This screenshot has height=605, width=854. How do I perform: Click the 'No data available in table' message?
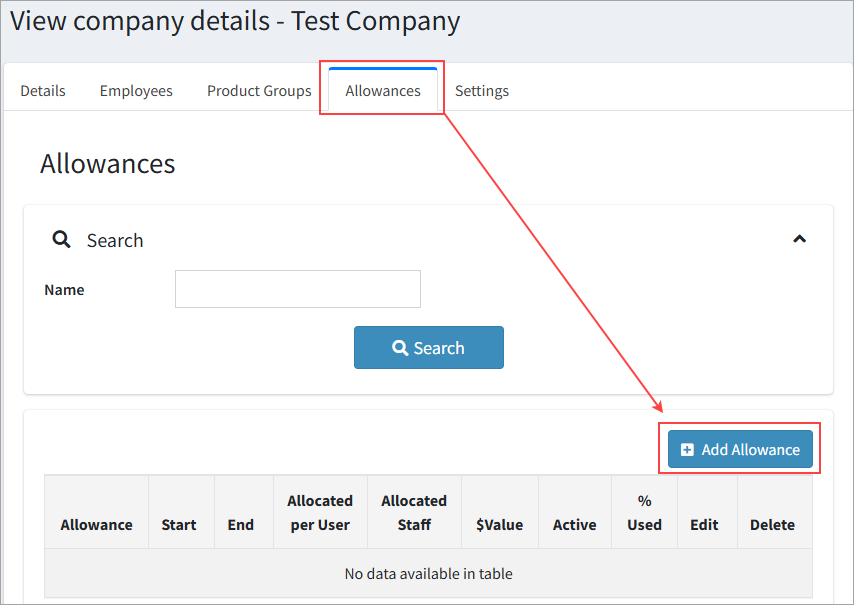429,573
